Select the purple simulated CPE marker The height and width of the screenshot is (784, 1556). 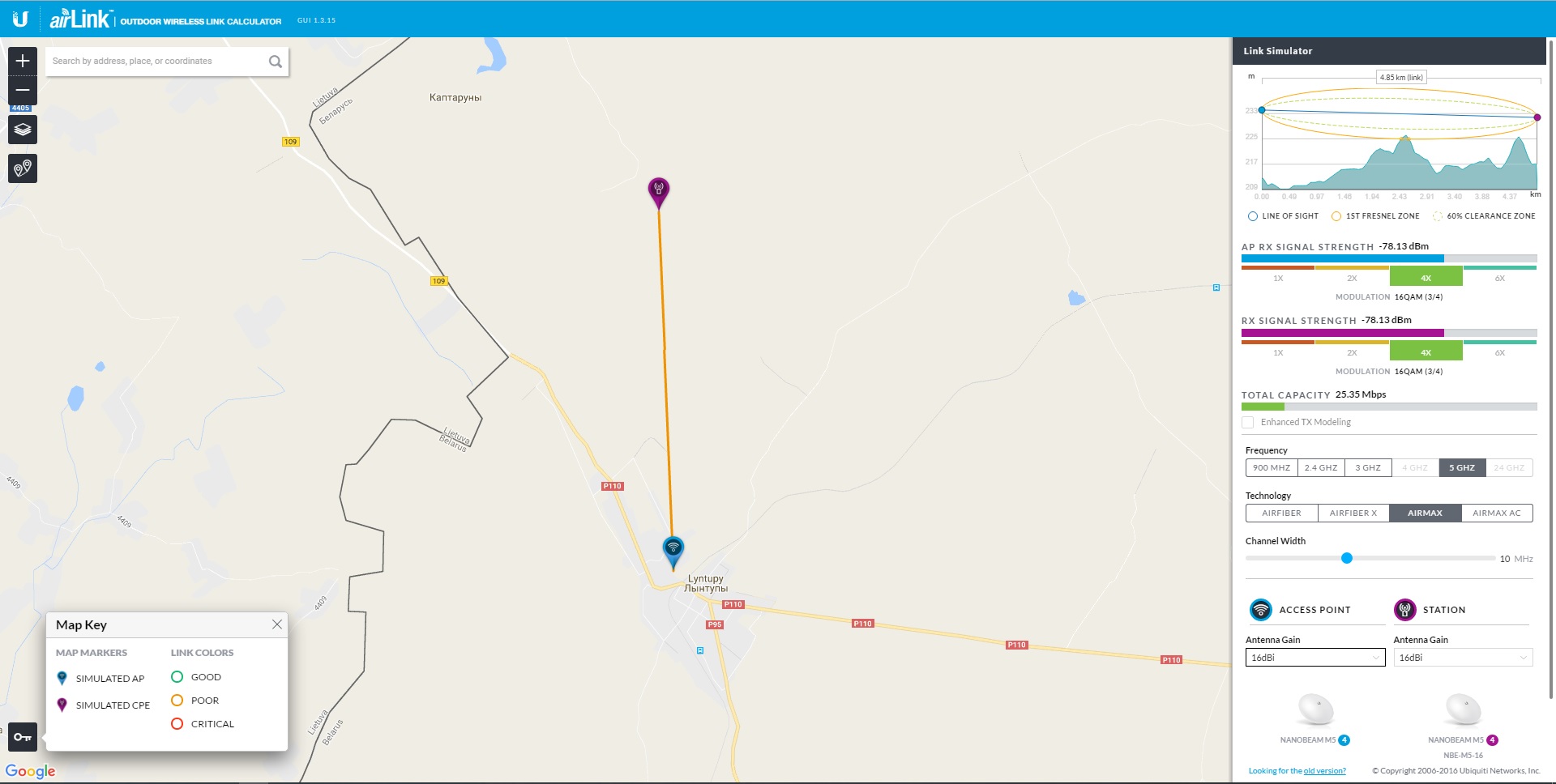659,192
